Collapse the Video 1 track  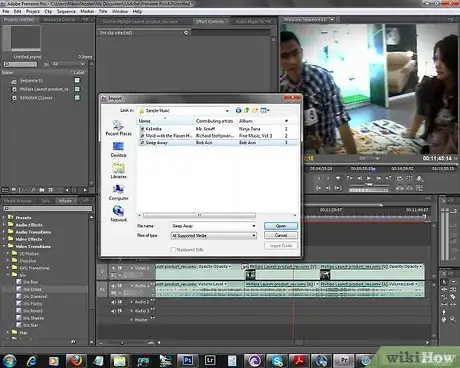[x=132, y=268]
